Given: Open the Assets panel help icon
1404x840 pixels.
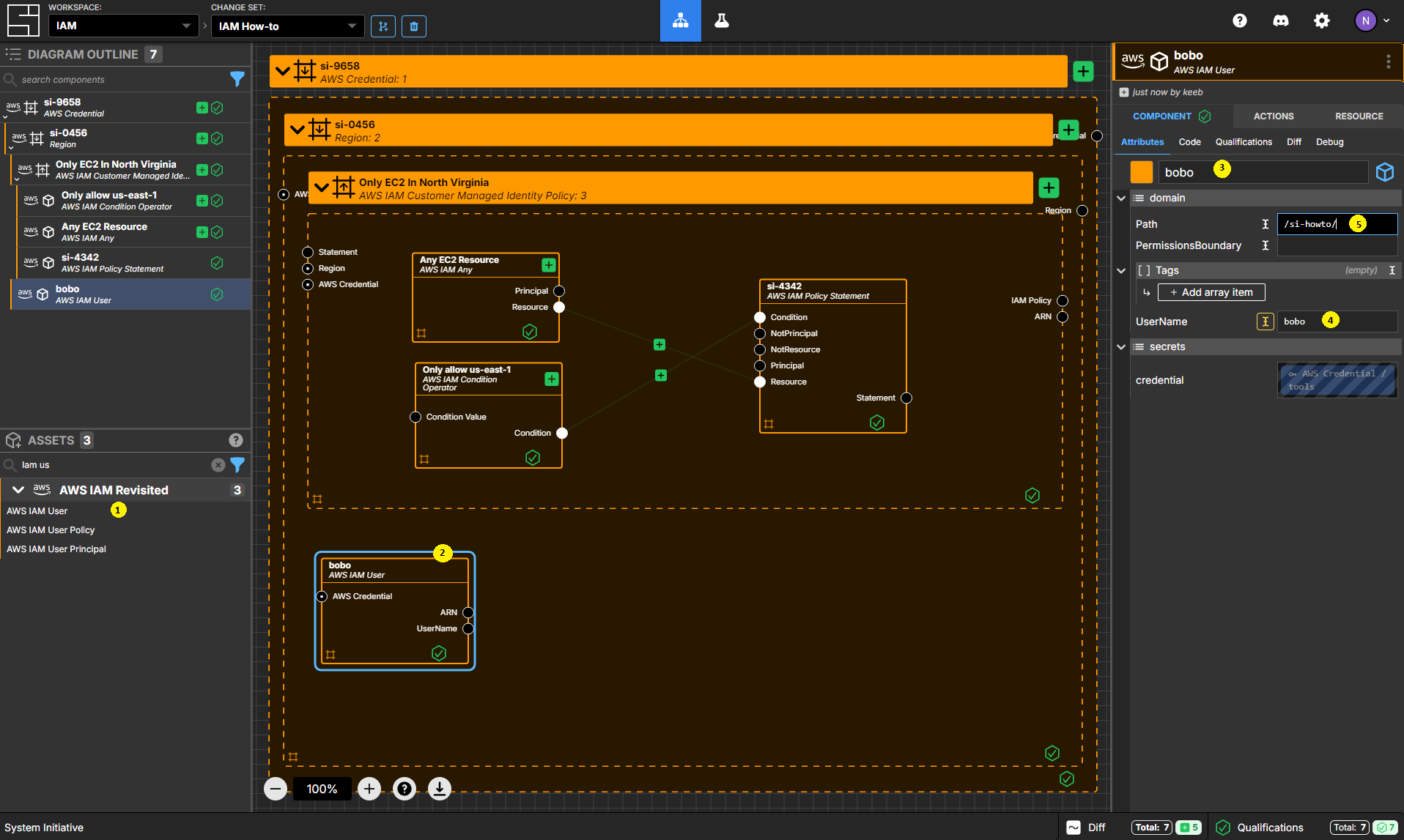Looking at the screenshot, I should [x=236, y=440].
